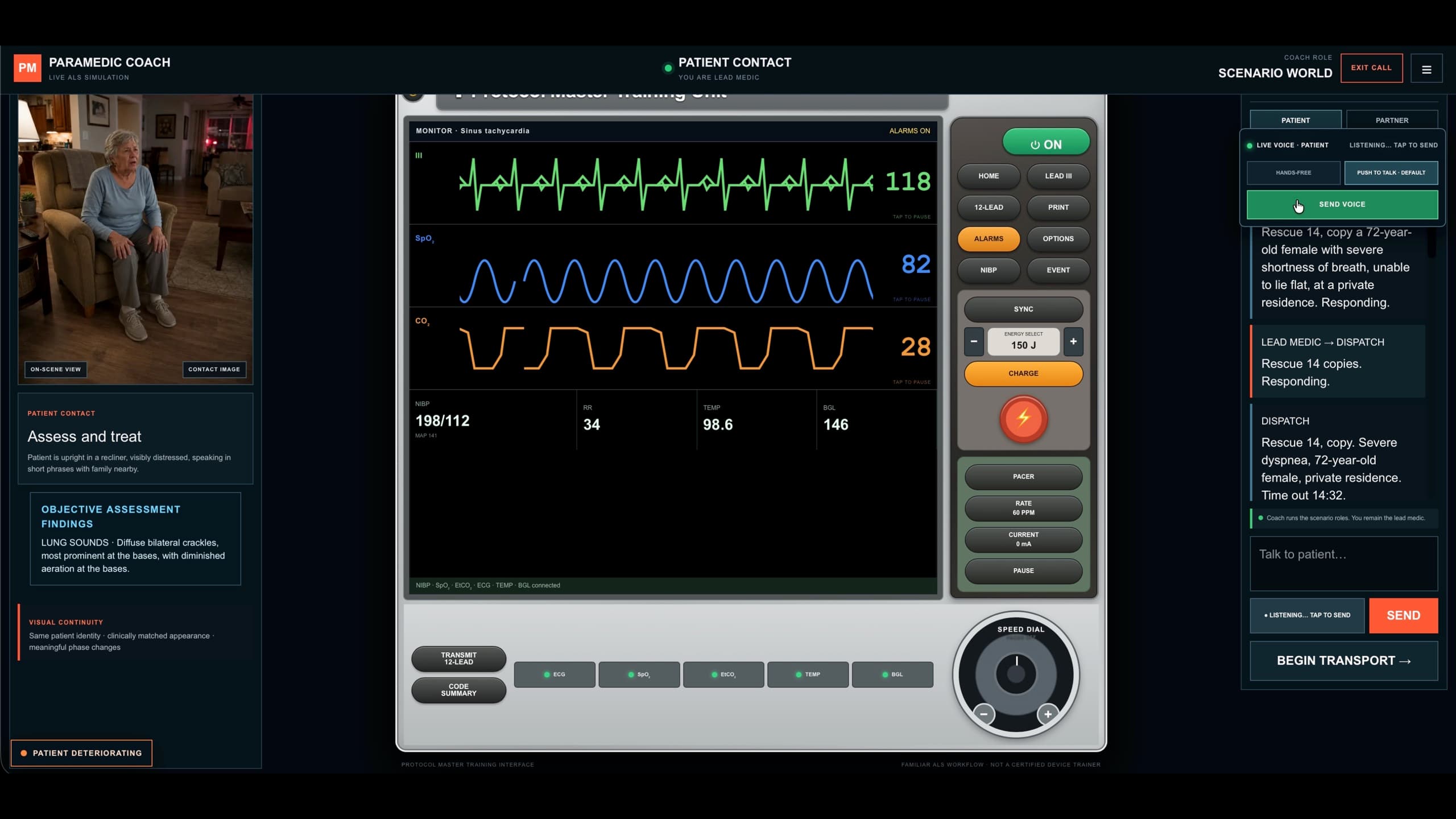
Task: Click CONTACT IMAGE label on image
Action: click(214, 369)
